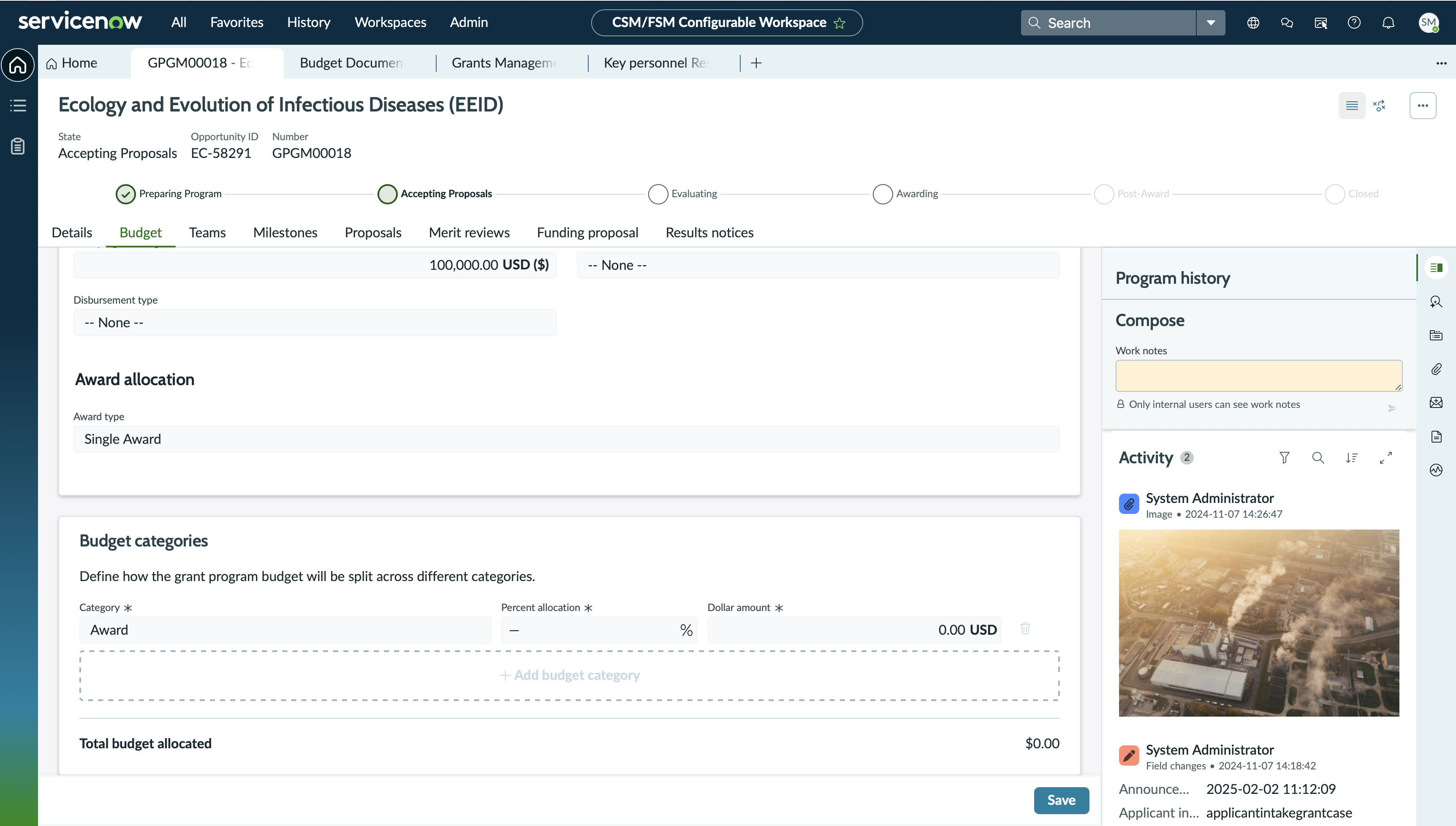Open the None dropdown beside the amount field
Screen dimensions: 1456x826
point(818,265)
